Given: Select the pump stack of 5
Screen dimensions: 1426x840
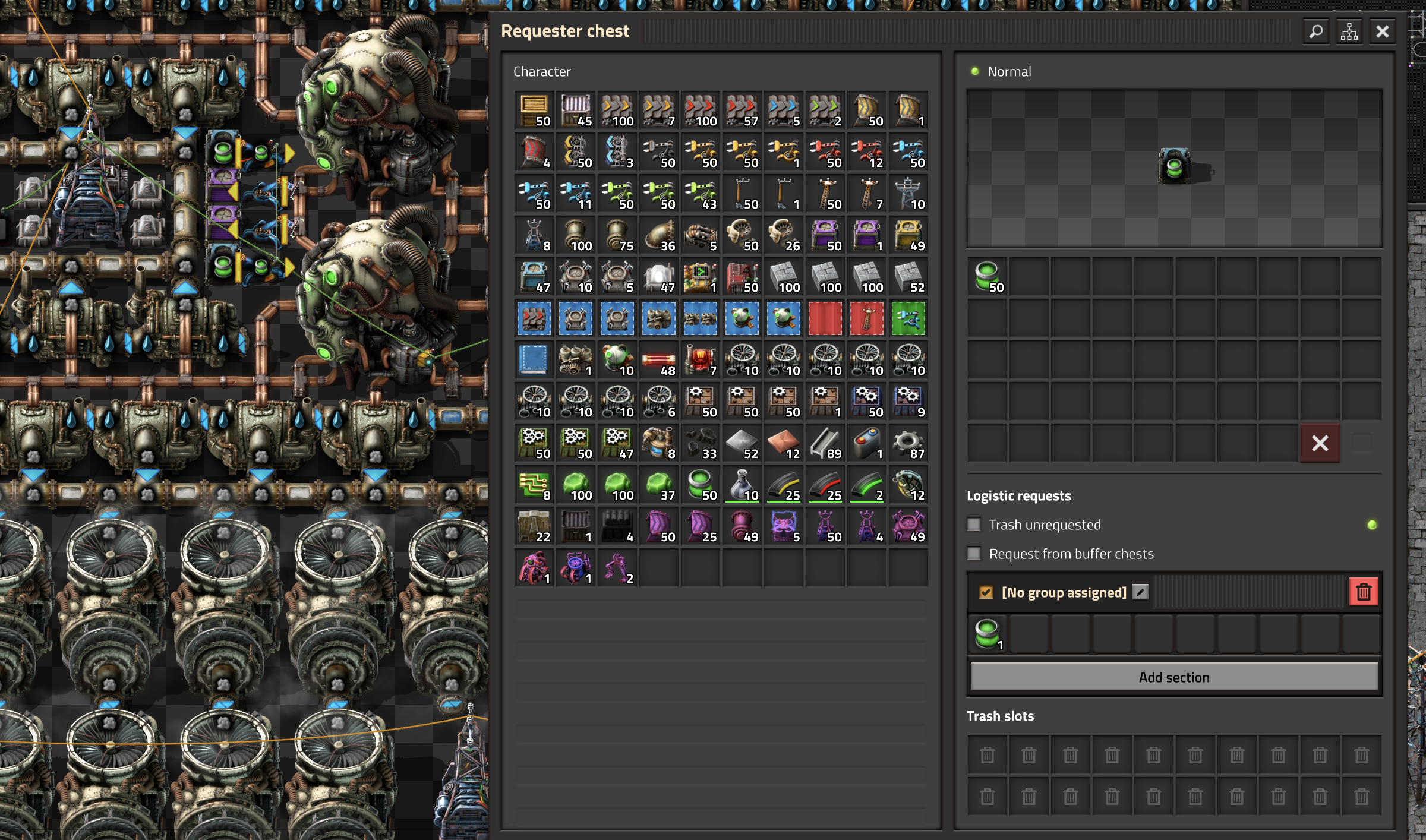Looking at the screenshot, I should click(x=701, y=235).
